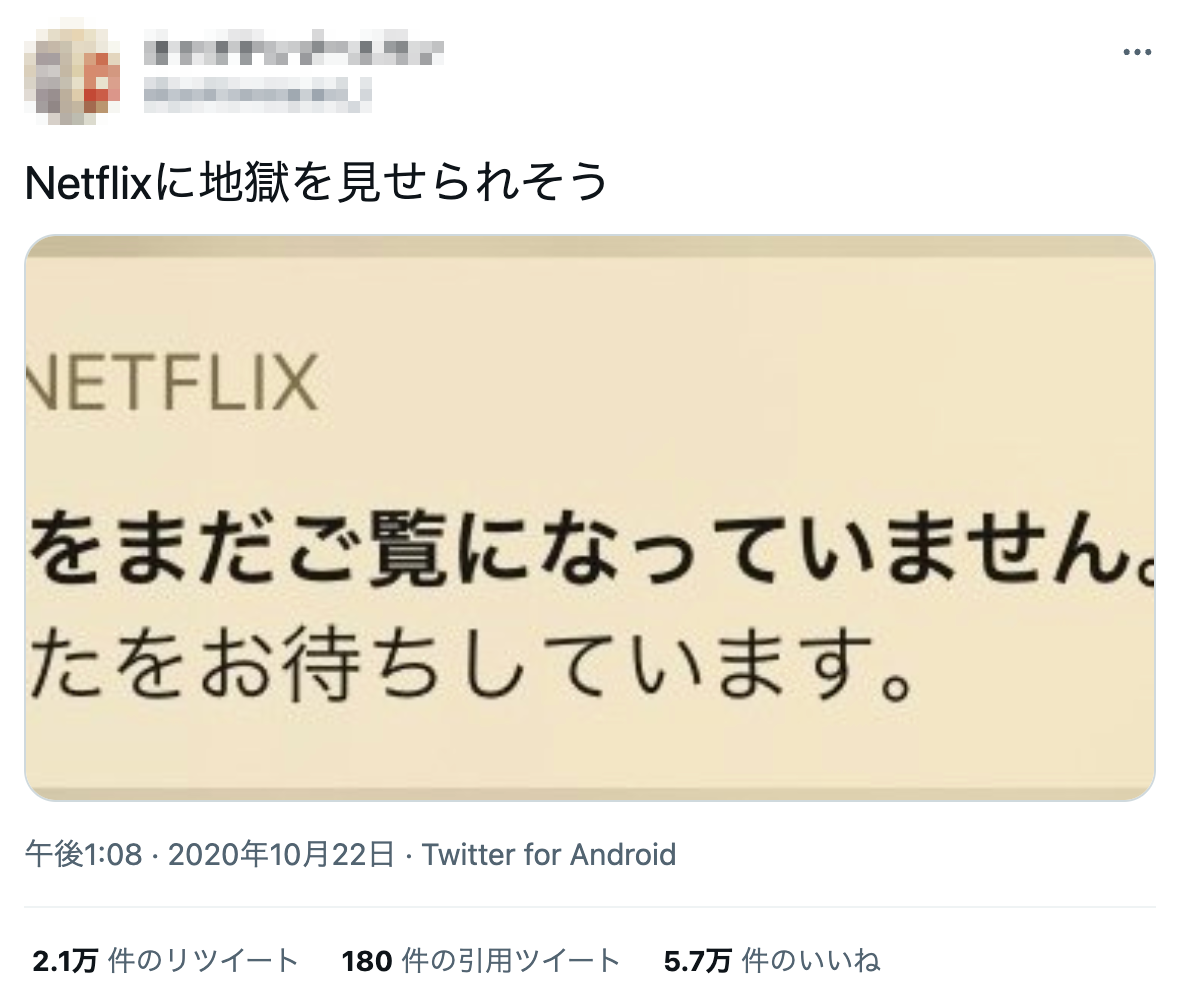Viewport: 1180px width, 1000px height.
Task: View the 180 quote tweets count
Action: [365, 961]
